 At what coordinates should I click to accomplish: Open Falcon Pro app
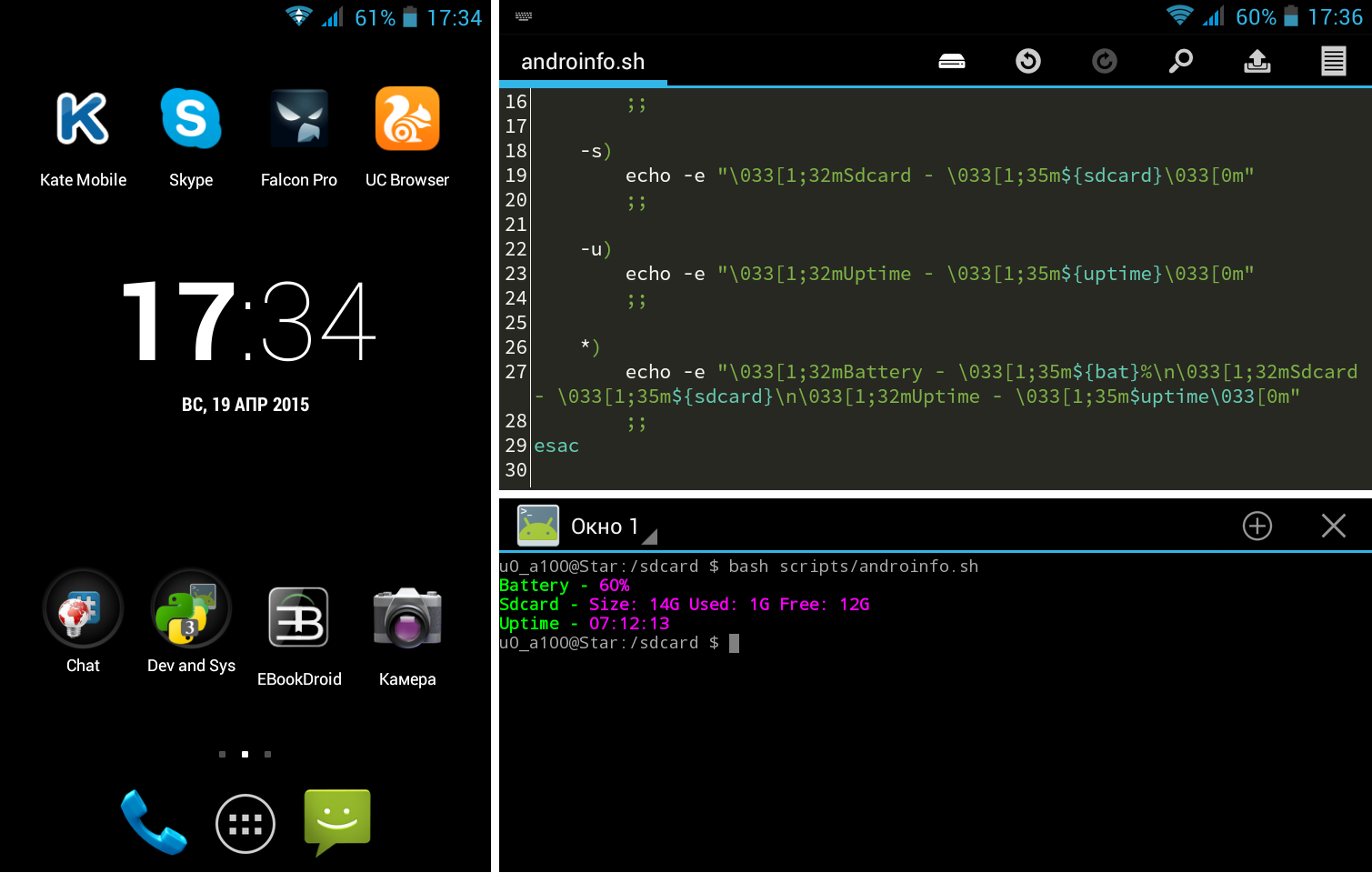click(x=299, y=119)
